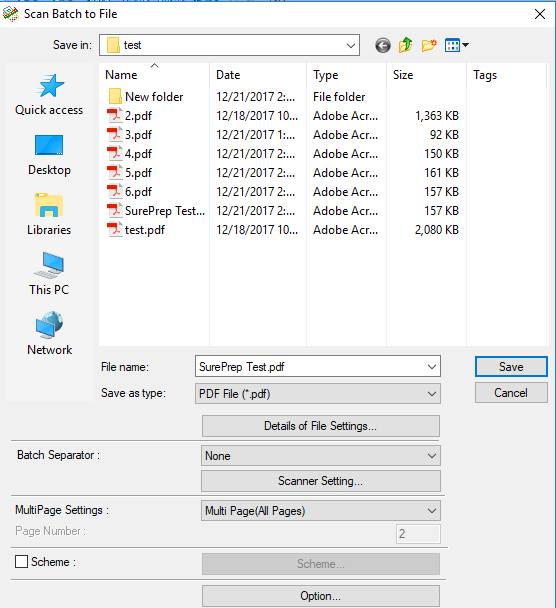Click the PDF icon of test.pdf
This screenshot has width=556, height=608.
115,230
